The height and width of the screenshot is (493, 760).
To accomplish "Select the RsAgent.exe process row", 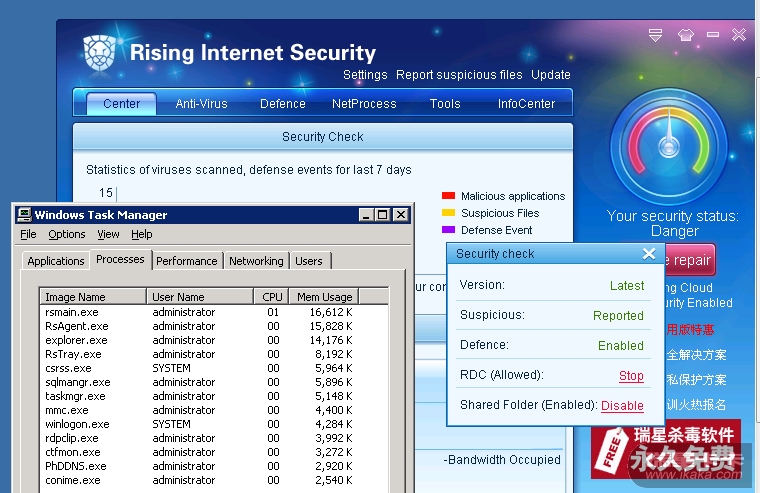I will coord(213,326).
